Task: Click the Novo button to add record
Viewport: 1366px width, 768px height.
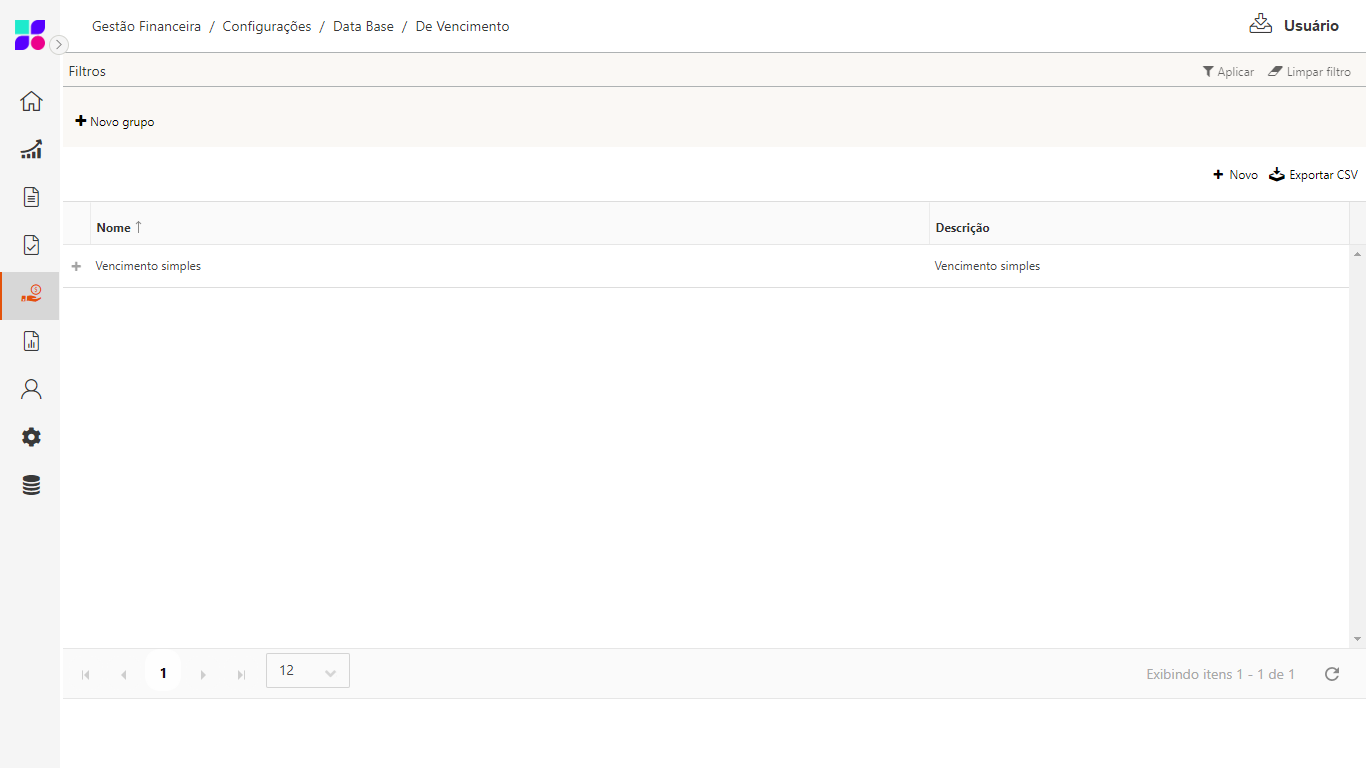Action: 1236,175
